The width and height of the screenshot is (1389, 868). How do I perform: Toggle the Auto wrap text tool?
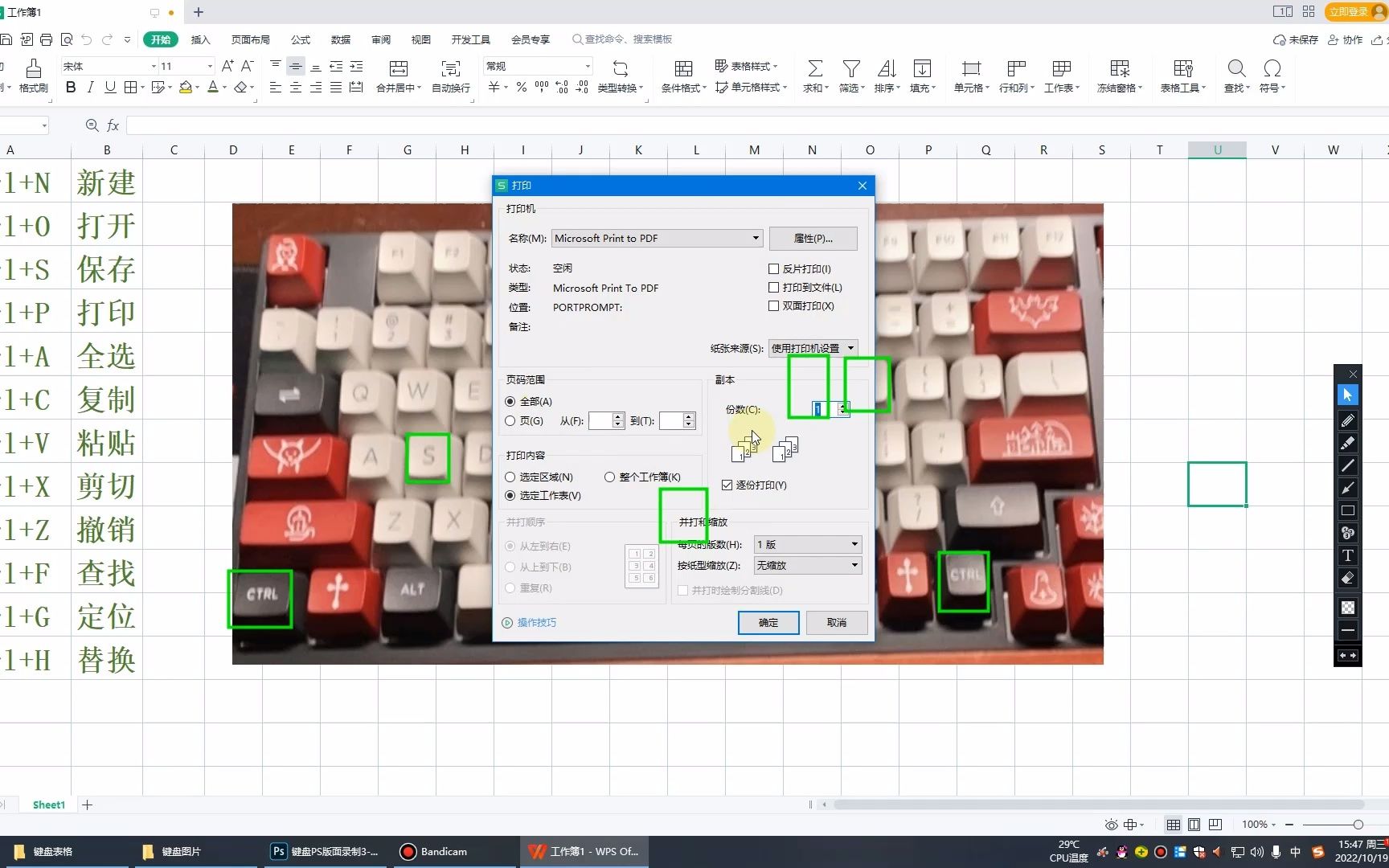(451, 76)
